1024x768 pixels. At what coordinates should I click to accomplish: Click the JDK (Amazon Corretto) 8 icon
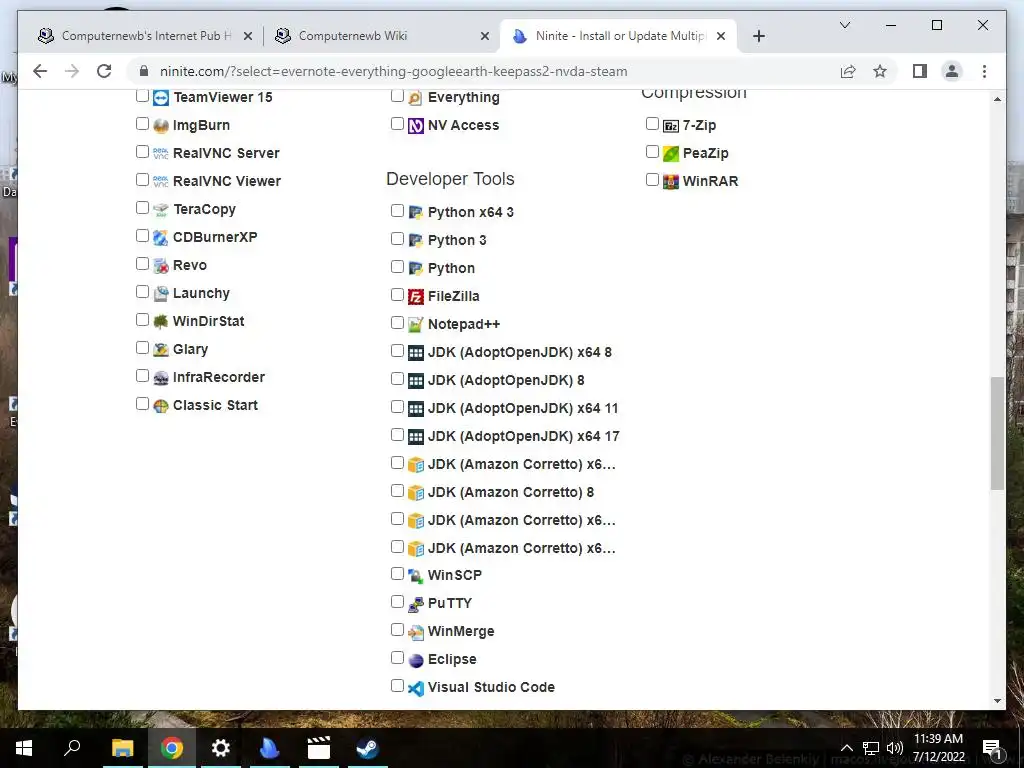pos(415,492)
